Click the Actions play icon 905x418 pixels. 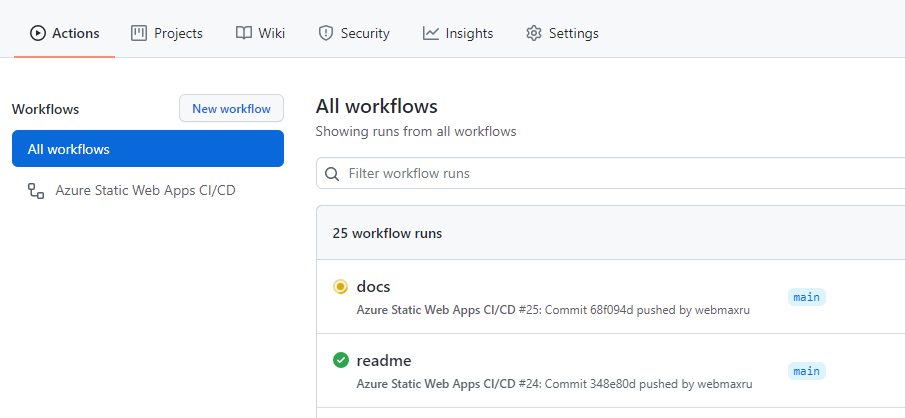38,33
